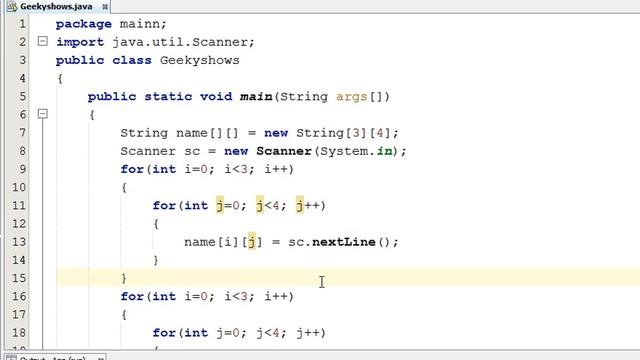Click line number 18 in the gutter

(x=19, y=333)
